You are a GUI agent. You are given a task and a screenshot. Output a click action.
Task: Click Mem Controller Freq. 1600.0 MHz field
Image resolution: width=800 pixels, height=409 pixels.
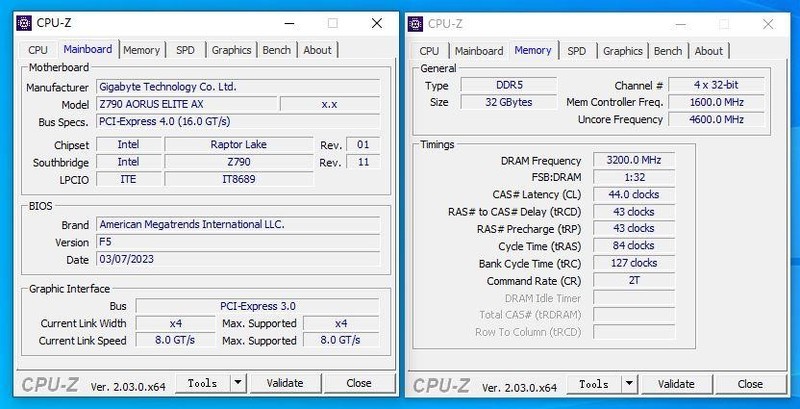click(x=716, y=102)
